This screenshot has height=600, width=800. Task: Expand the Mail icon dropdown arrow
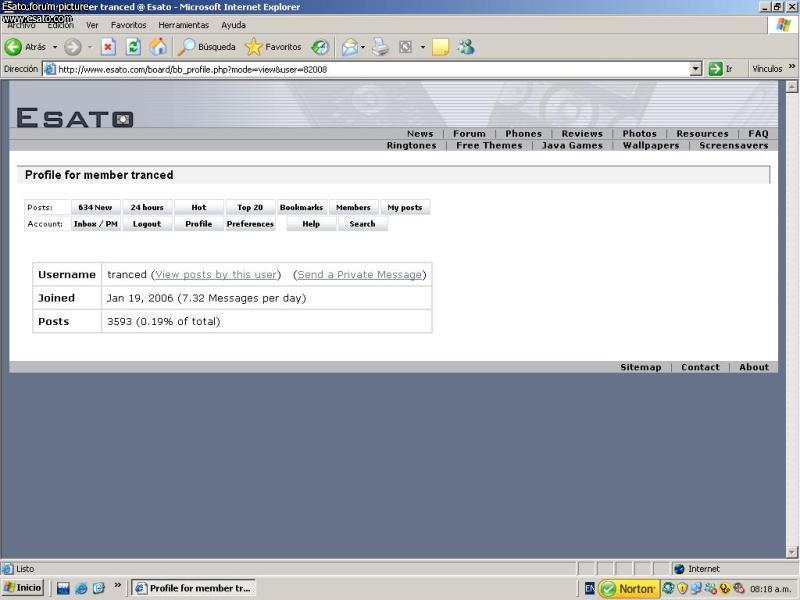363,47
